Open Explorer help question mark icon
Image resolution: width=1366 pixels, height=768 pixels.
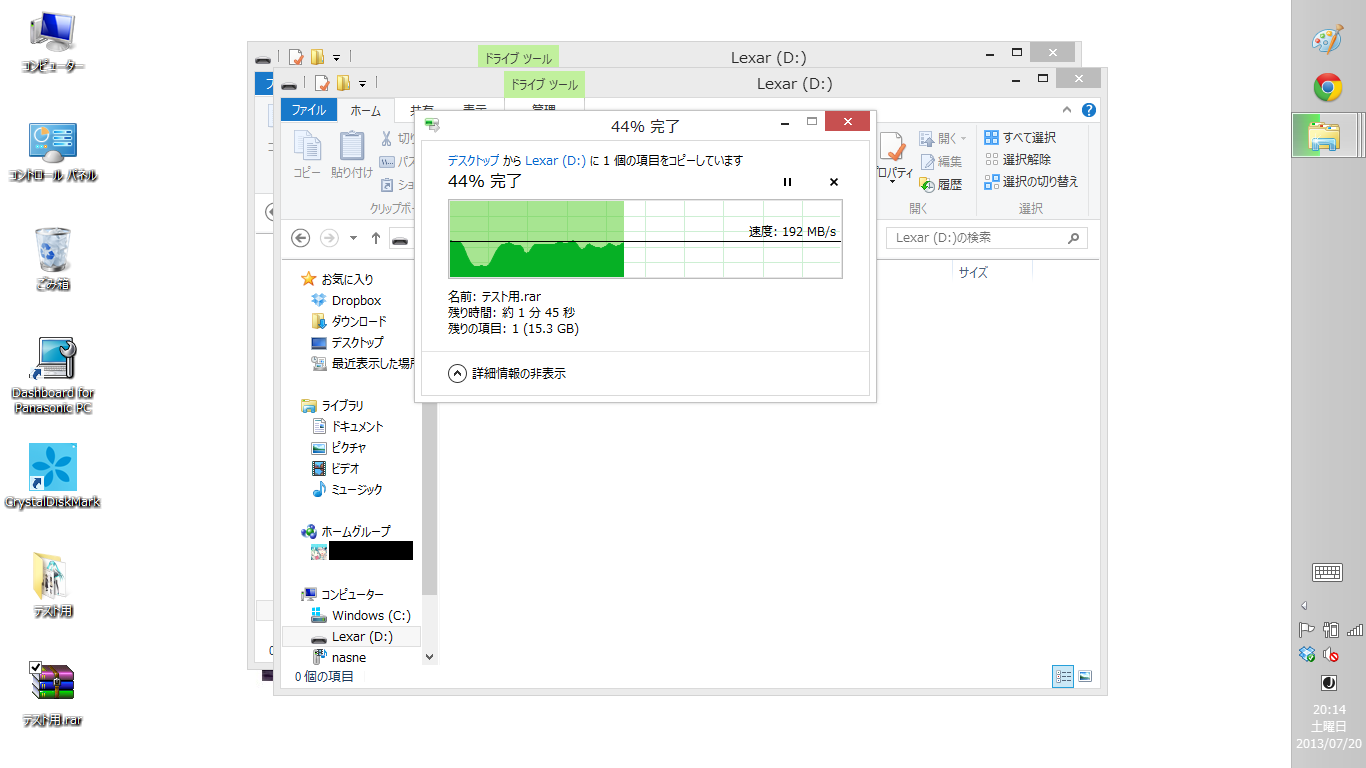coord(1089,111)
